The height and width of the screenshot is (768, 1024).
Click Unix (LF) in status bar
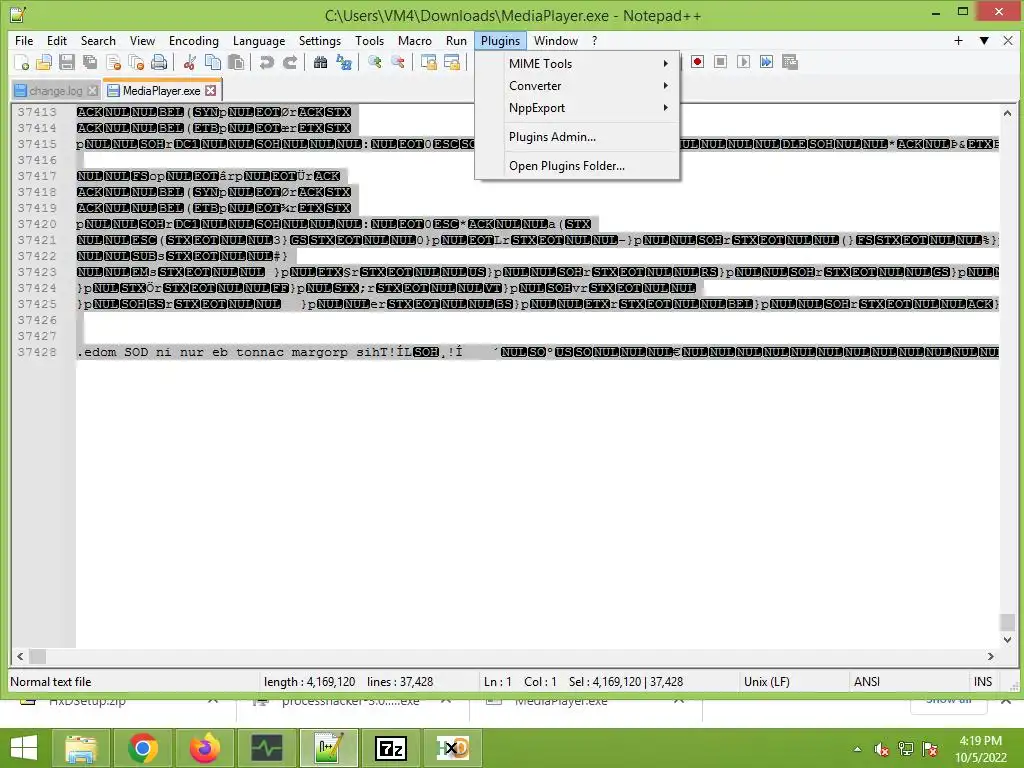coord(767,682)
